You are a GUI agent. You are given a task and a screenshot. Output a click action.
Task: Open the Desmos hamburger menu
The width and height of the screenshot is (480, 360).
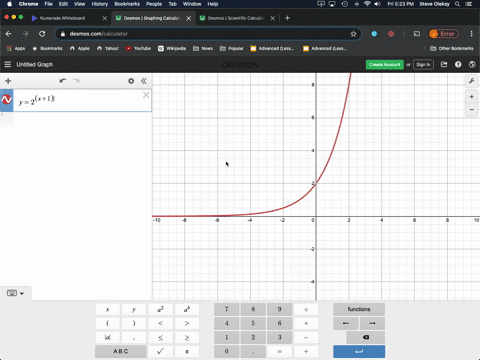8,64
